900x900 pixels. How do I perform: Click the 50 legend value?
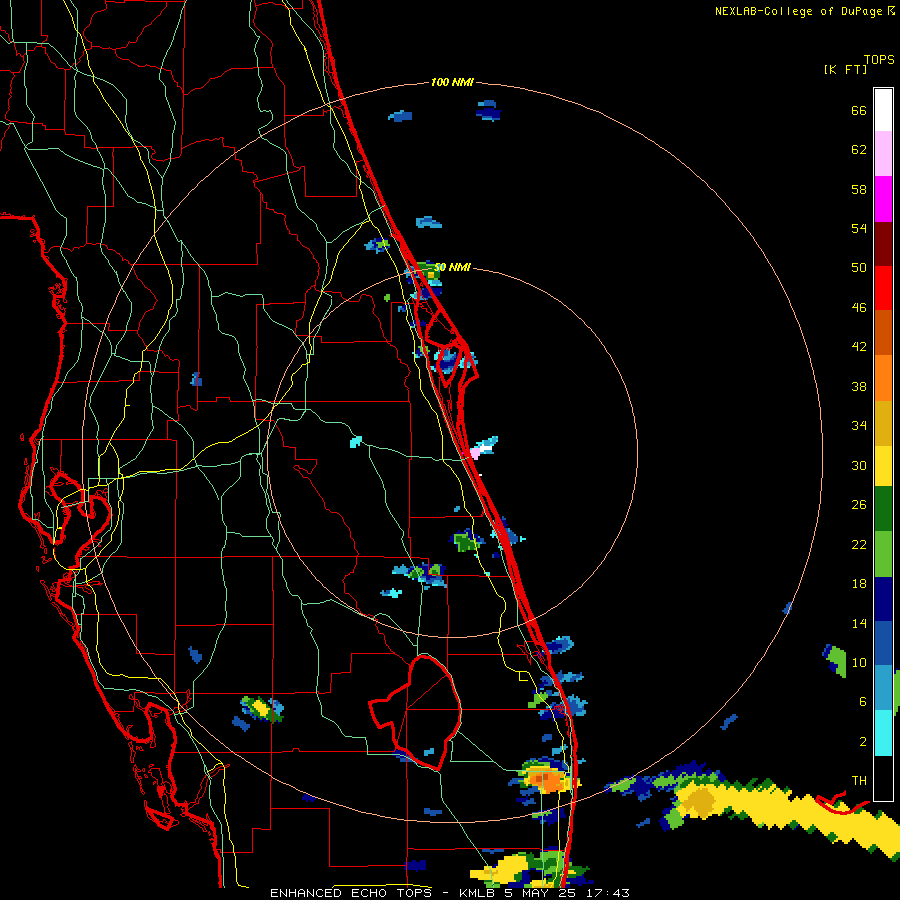point(859,268)
